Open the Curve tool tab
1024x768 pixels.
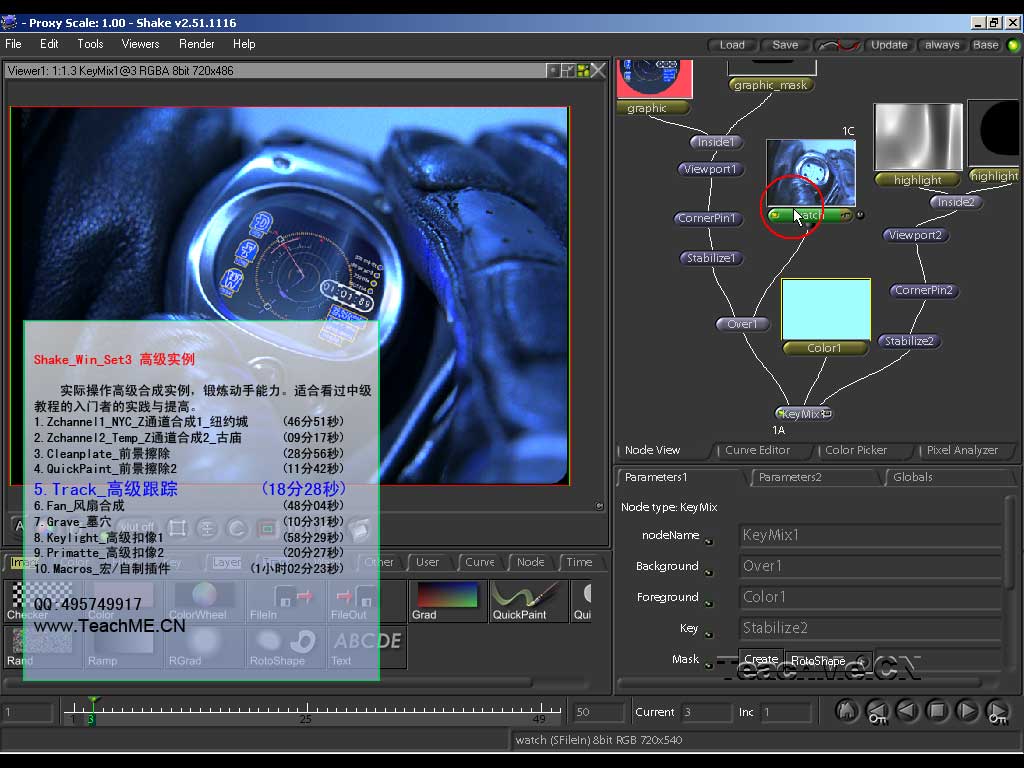(479, 562)
